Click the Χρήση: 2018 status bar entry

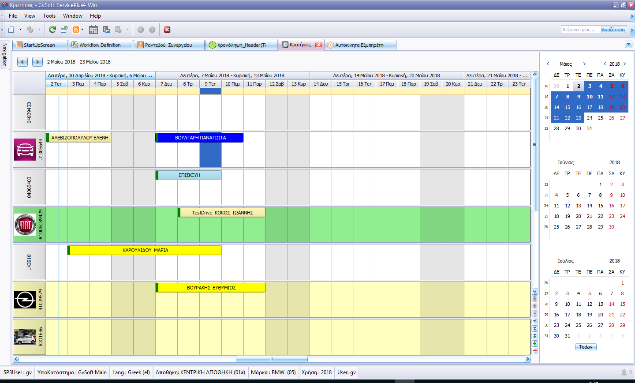coord(317,372)
